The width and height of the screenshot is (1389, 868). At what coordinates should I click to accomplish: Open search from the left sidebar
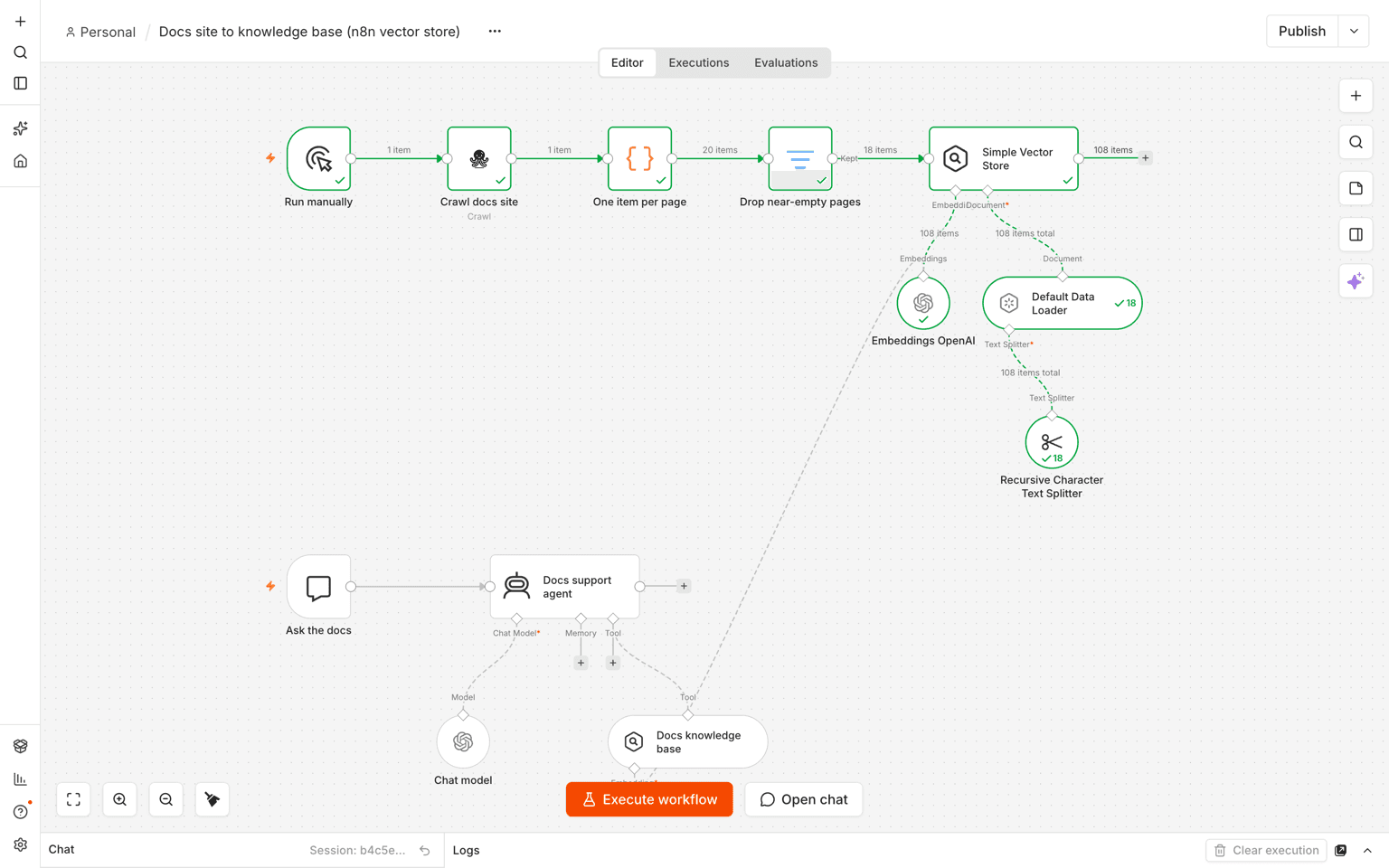pyautogui.click(x=20, y=52)
